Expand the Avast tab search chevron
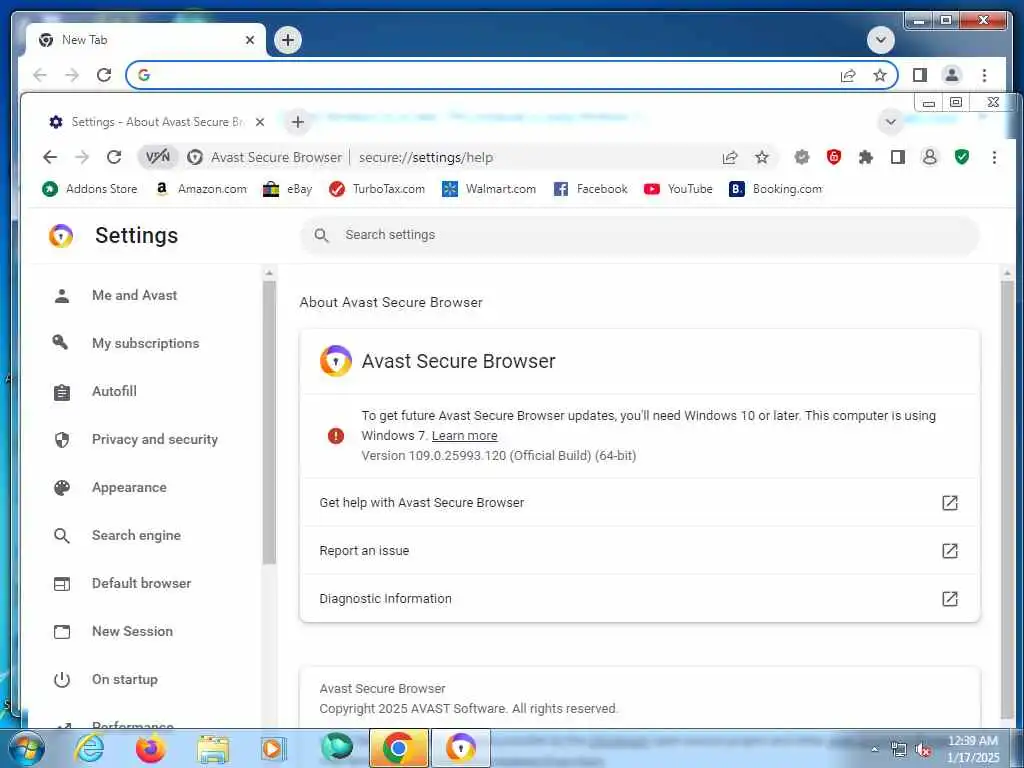 click(x=891, y=121)
